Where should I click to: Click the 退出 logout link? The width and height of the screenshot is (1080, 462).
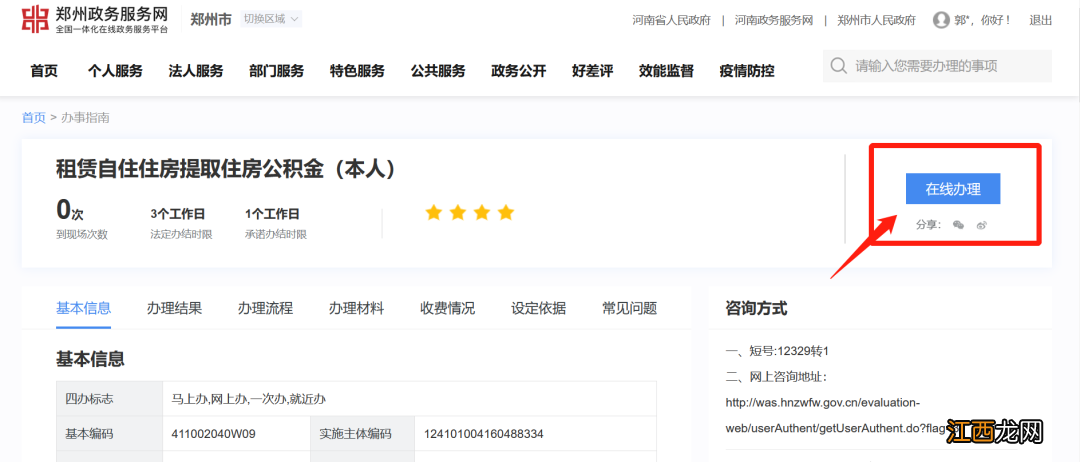pos(1041,20)
